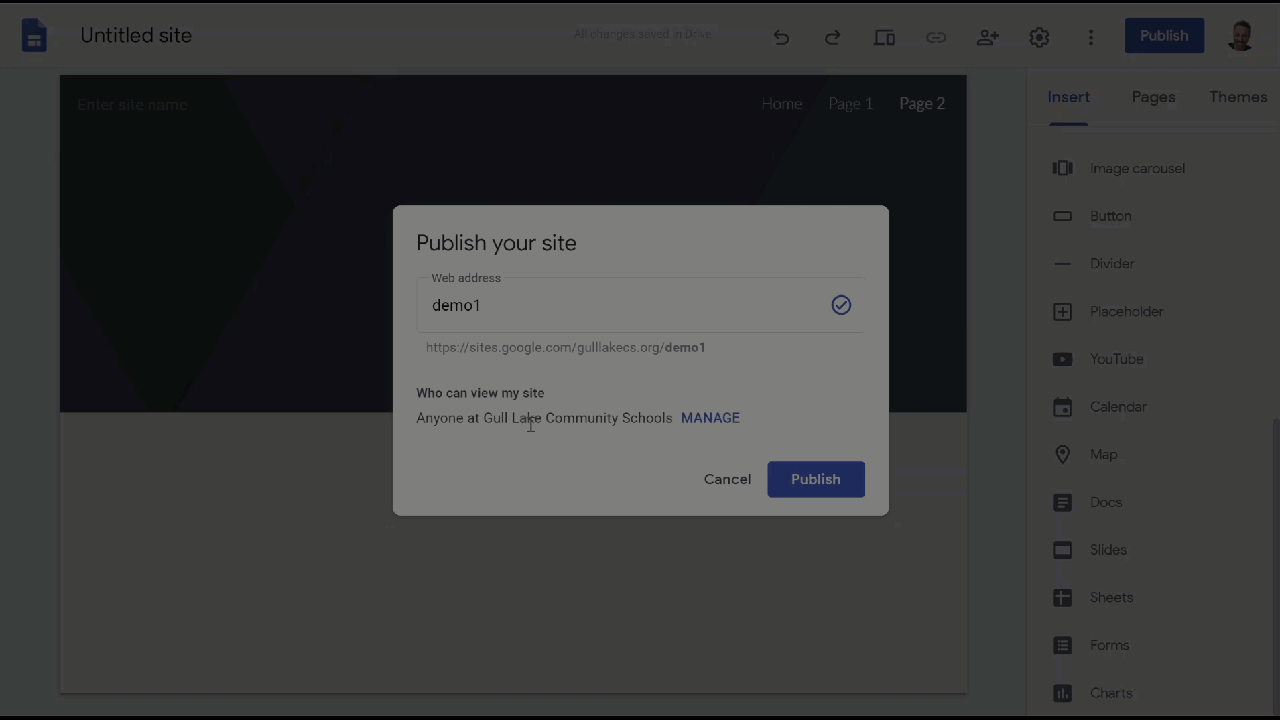Insert a Forms file

(1090, 645)
